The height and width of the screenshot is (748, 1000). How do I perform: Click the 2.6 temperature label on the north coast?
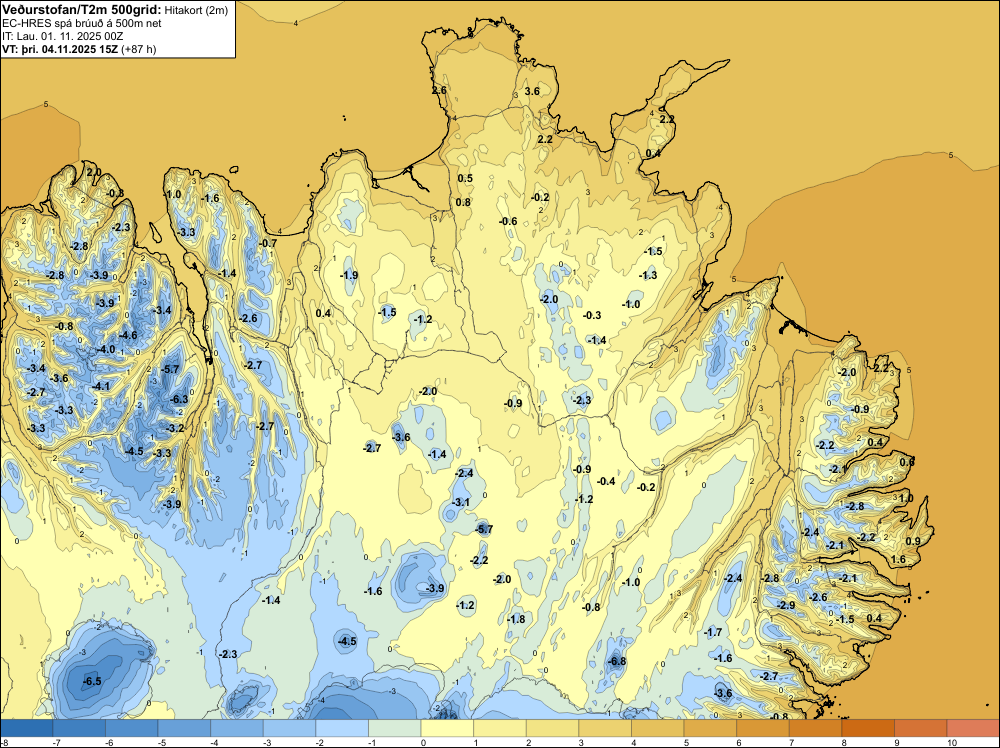click(439, 91)
